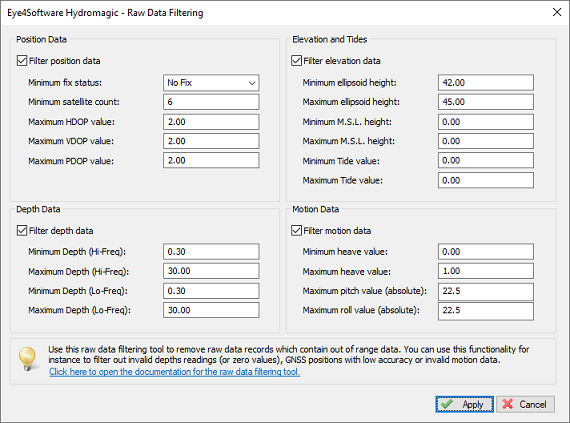Screen dimensions: 570x423
Task: Select the Maximum heave value field
Action: [486, 271]
